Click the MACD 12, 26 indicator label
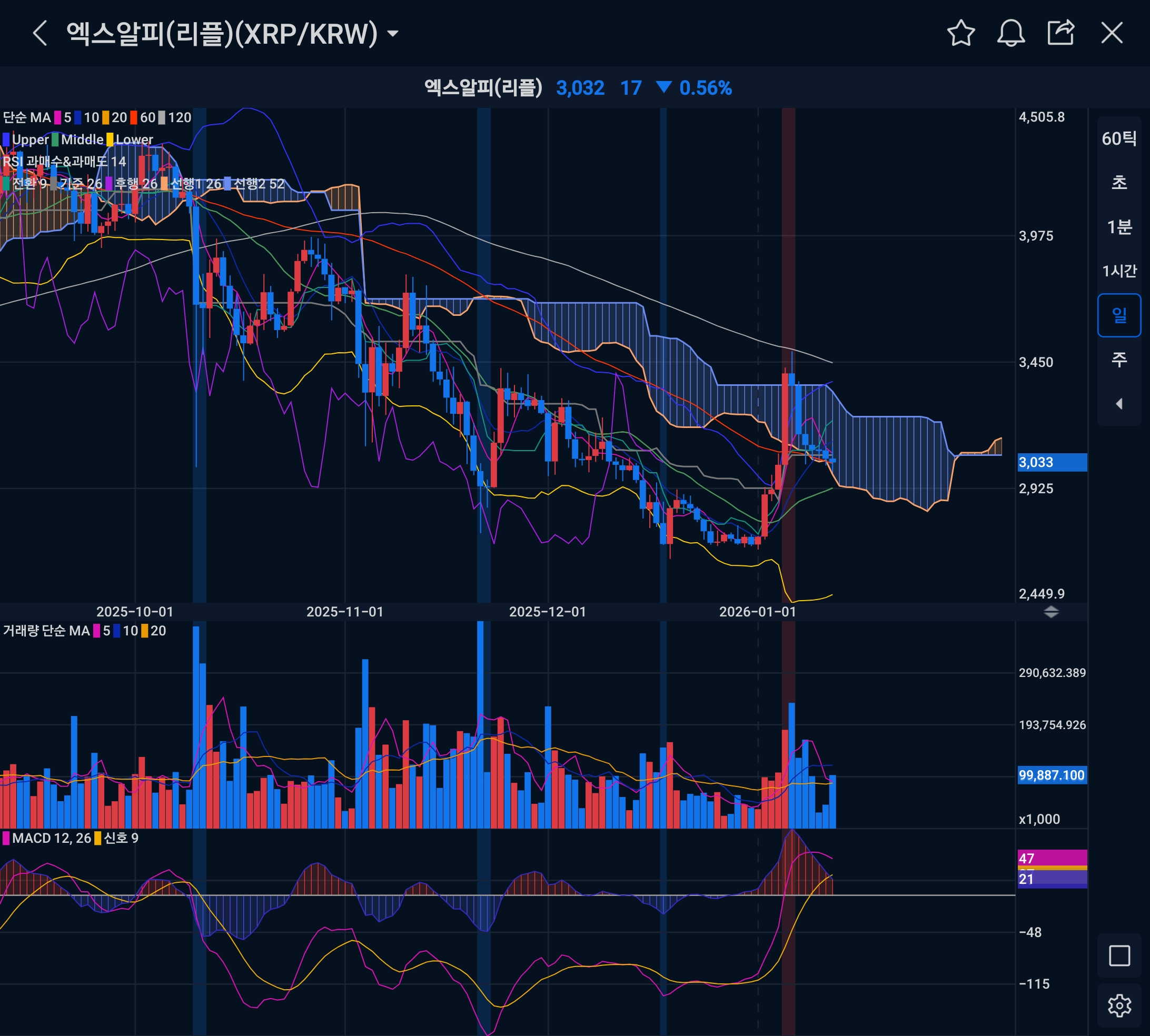The height and width of the screenshot is (1036, 1150). 51,838
